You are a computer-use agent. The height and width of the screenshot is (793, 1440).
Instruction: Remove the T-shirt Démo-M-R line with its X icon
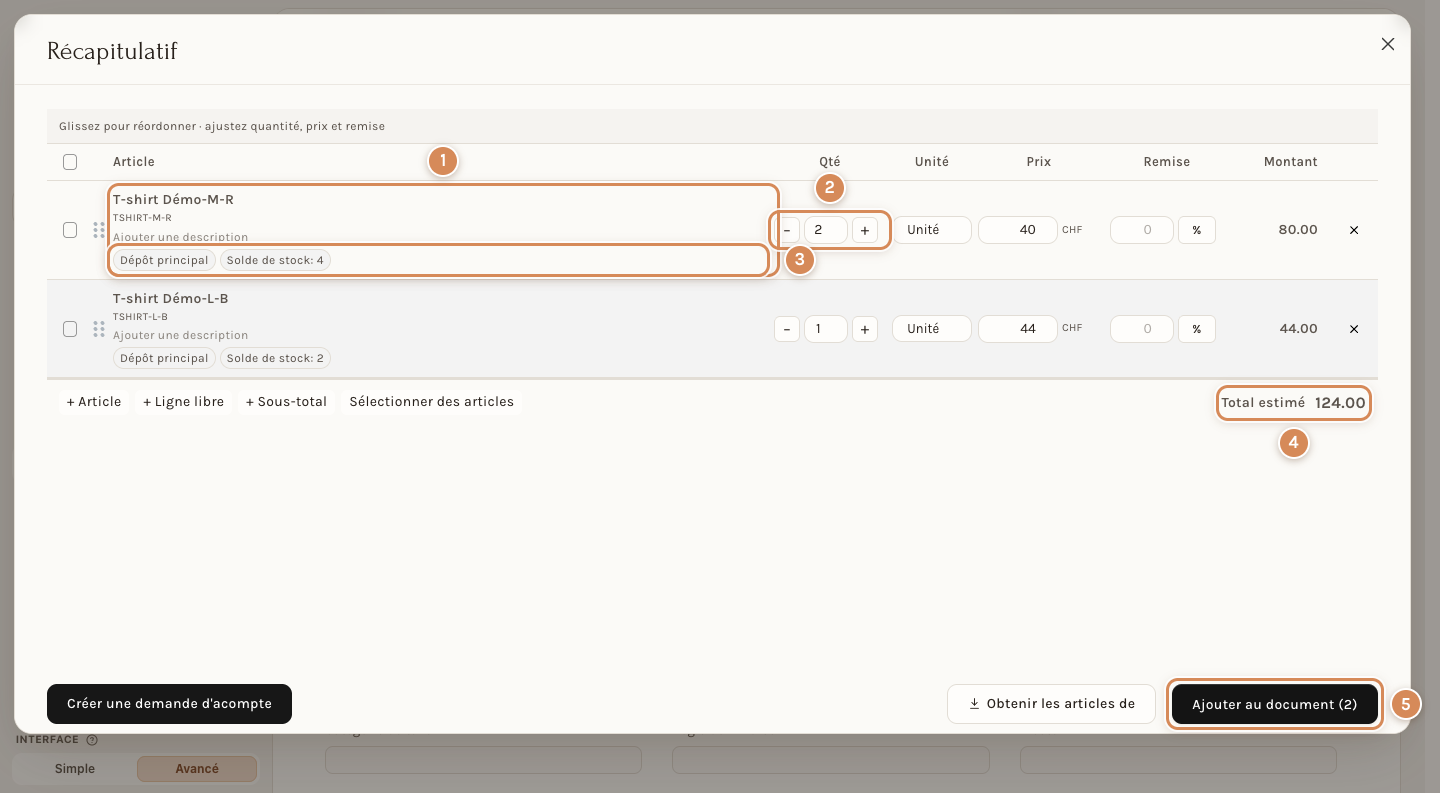click(1354, 230)
